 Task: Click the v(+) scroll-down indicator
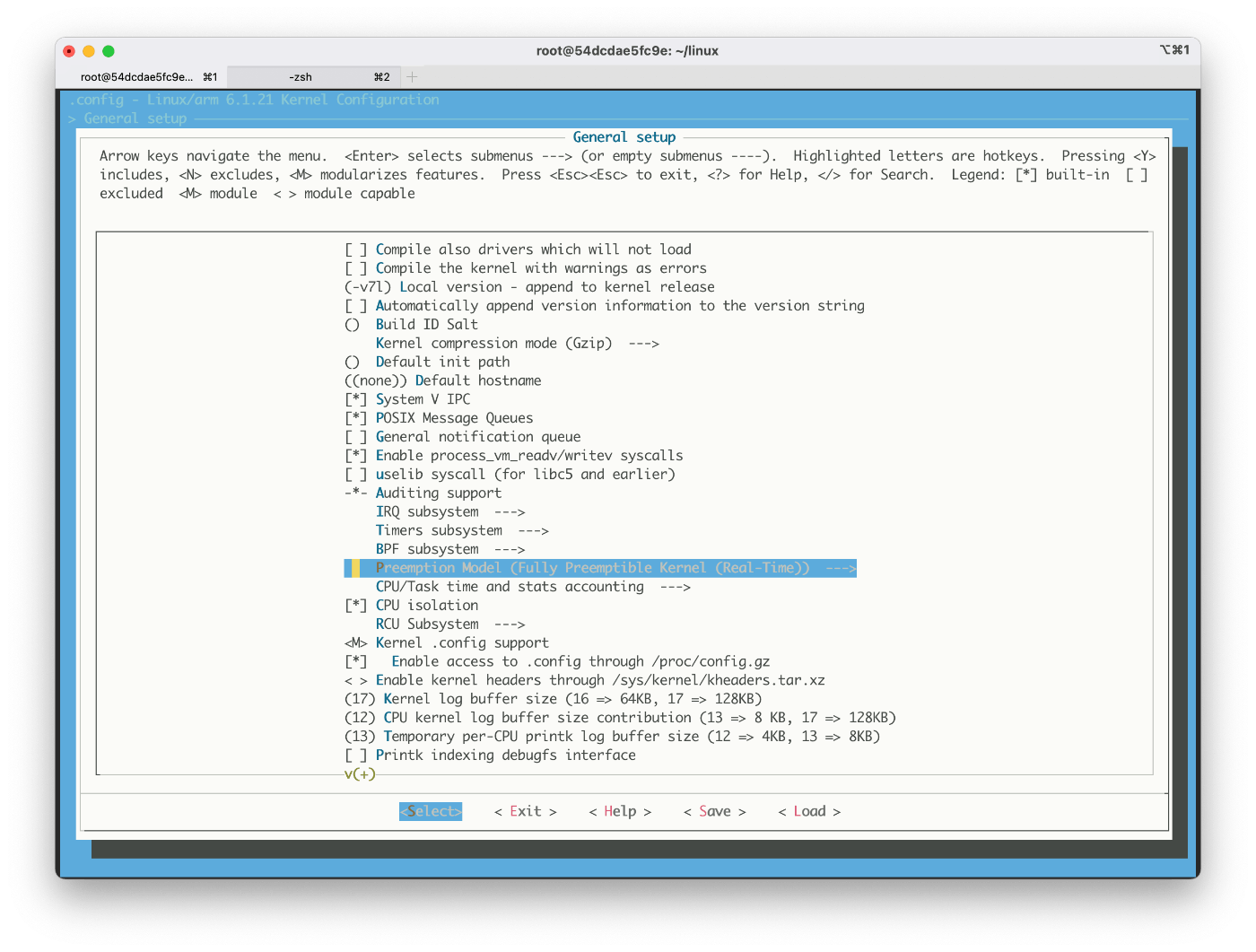pyautogui.click(x=360, y=774)
